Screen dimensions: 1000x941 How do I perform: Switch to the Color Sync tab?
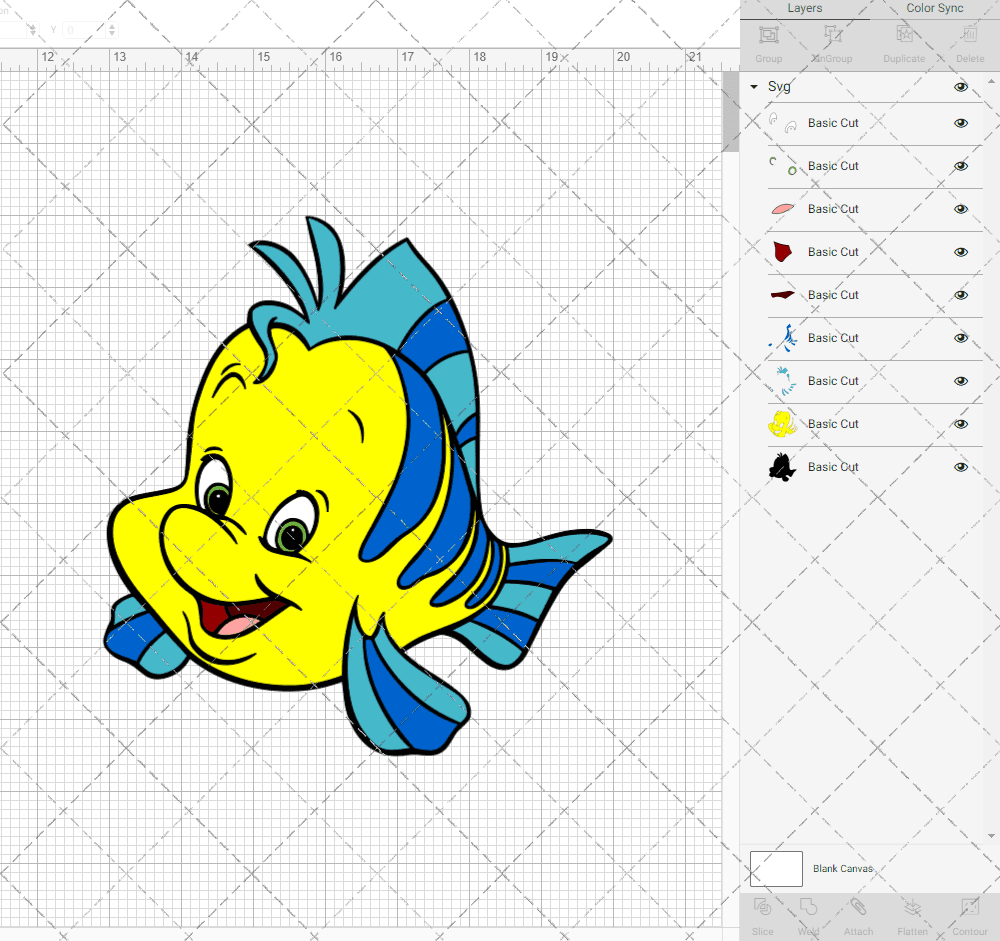click(934, 8)
